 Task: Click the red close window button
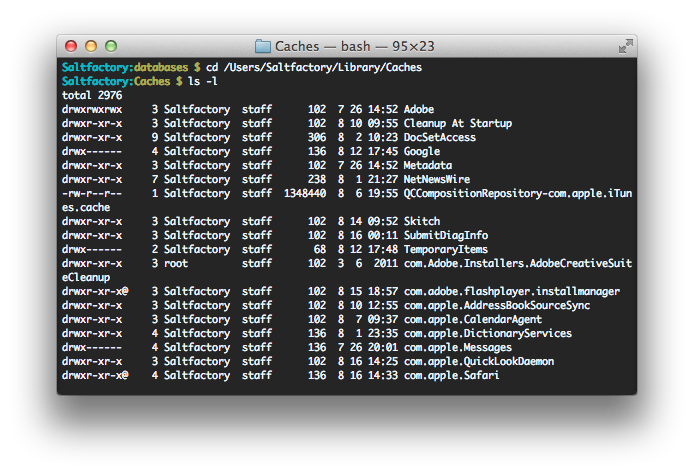pyautogui.click(x=71, y=46)
